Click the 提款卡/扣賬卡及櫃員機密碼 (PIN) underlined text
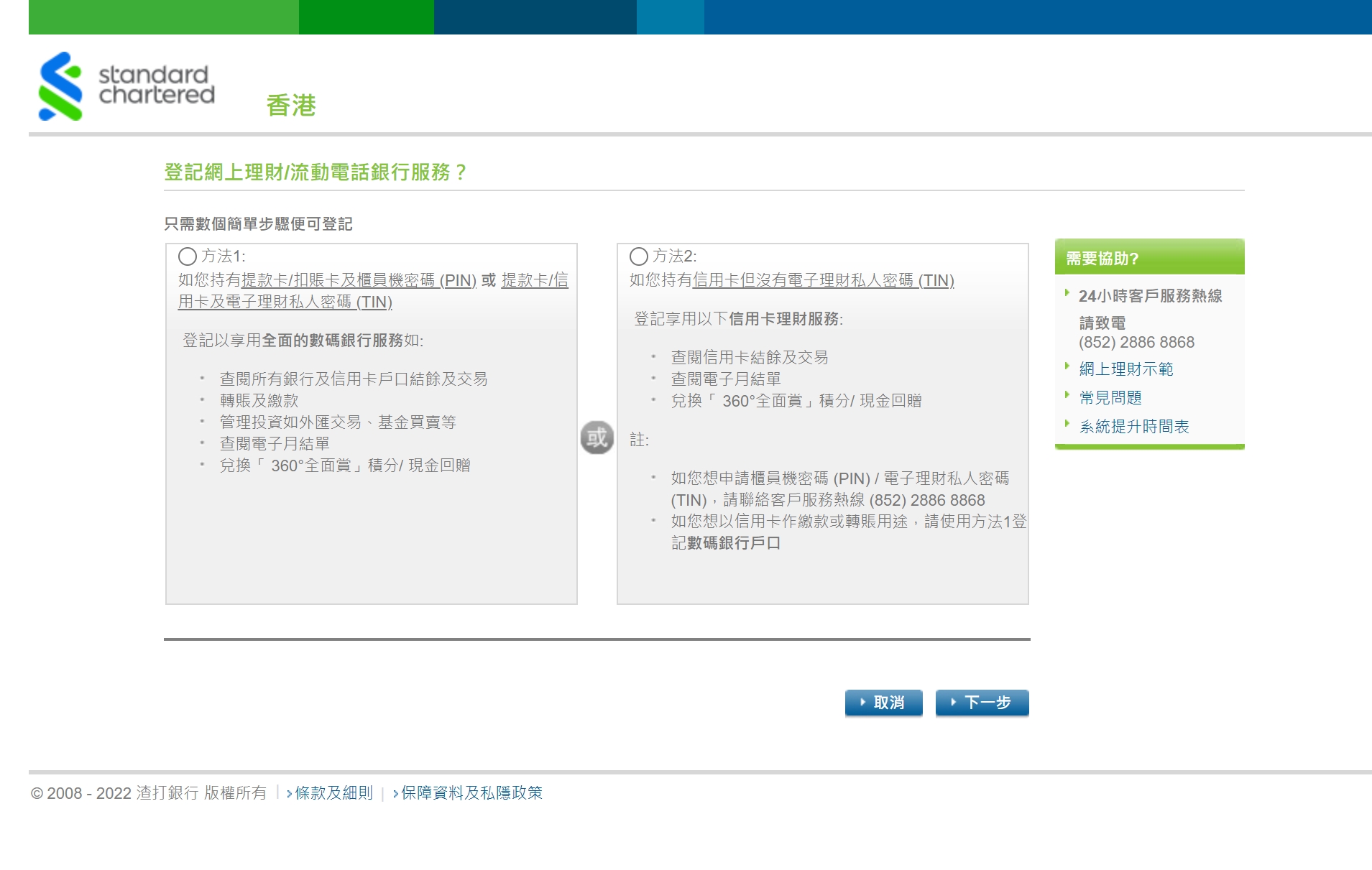 (359, 280)
